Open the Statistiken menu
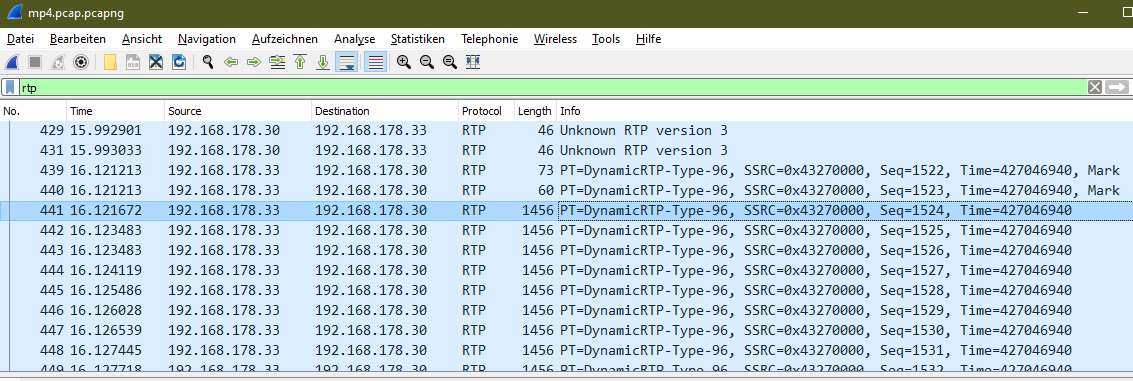 point(418,39)
